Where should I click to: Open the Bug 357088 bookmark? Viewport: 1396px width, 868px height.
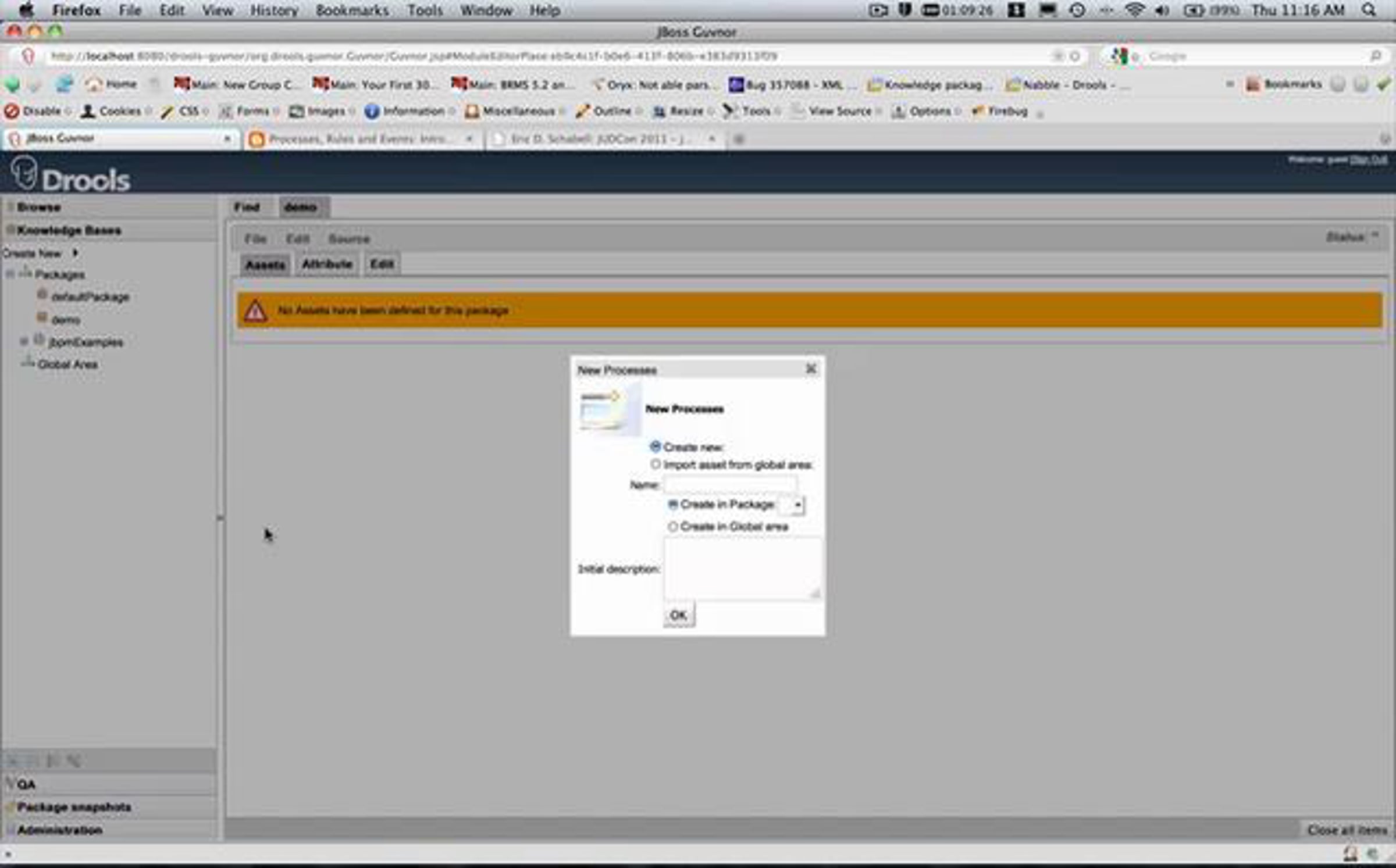(x=793, y=85)
